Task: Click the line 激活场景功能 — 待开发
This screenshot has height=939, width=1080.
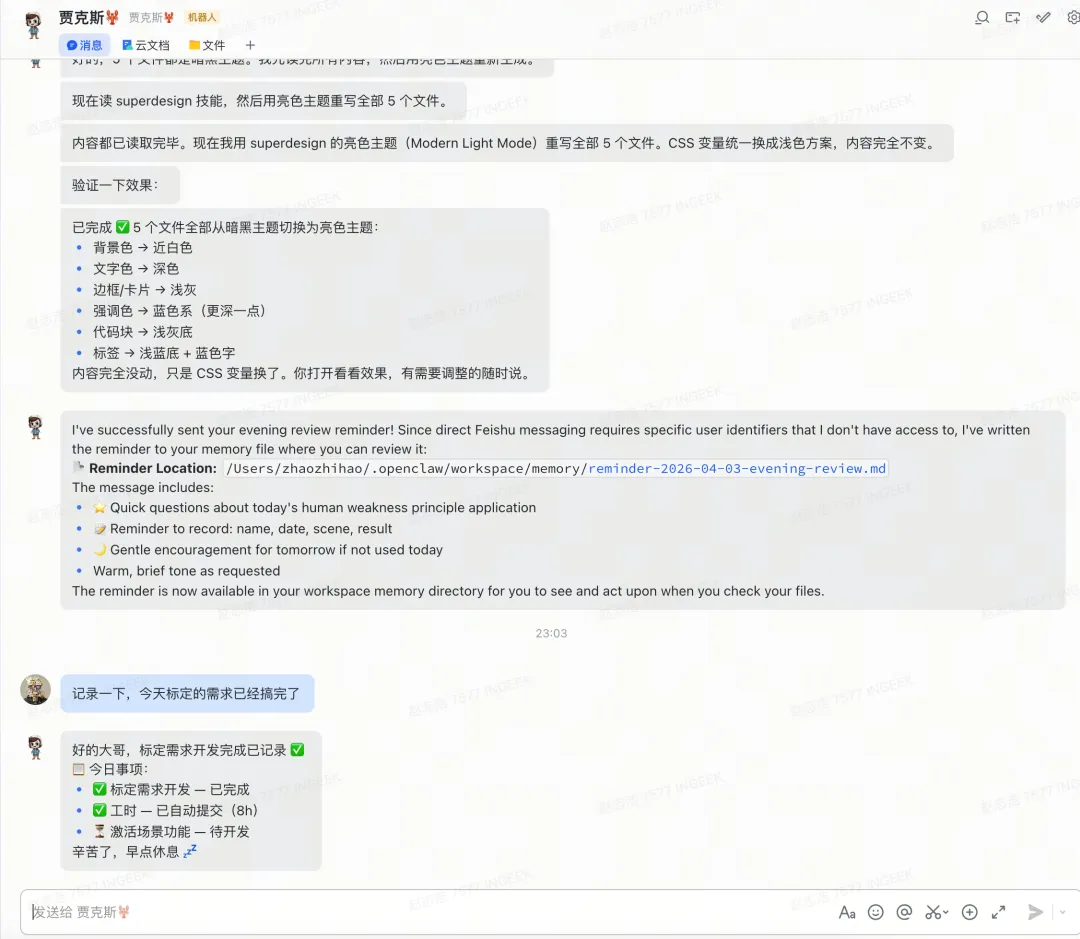Action: point(171,832)
